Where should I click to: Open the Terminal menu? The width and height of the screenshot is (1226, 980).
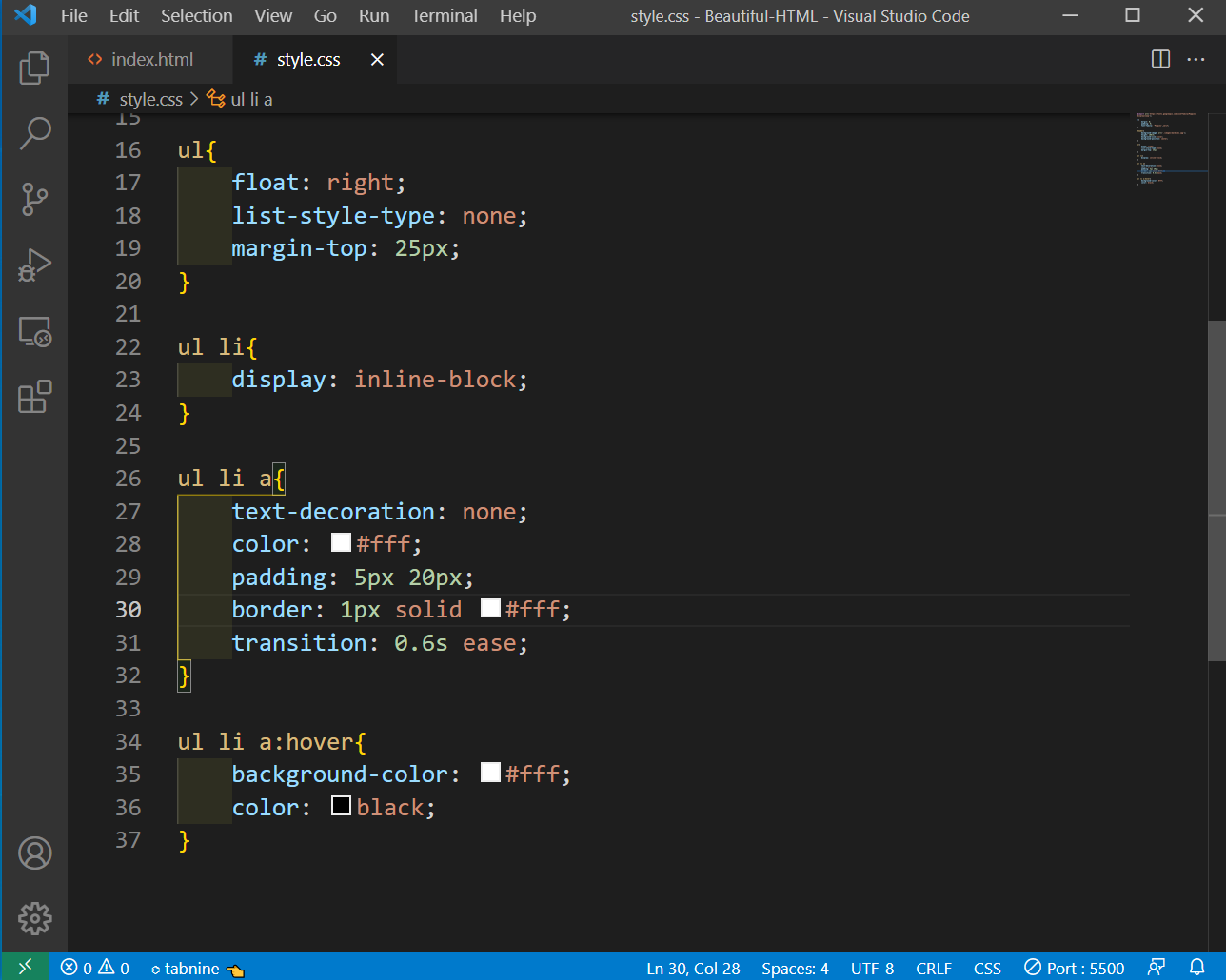coord(445,16)
